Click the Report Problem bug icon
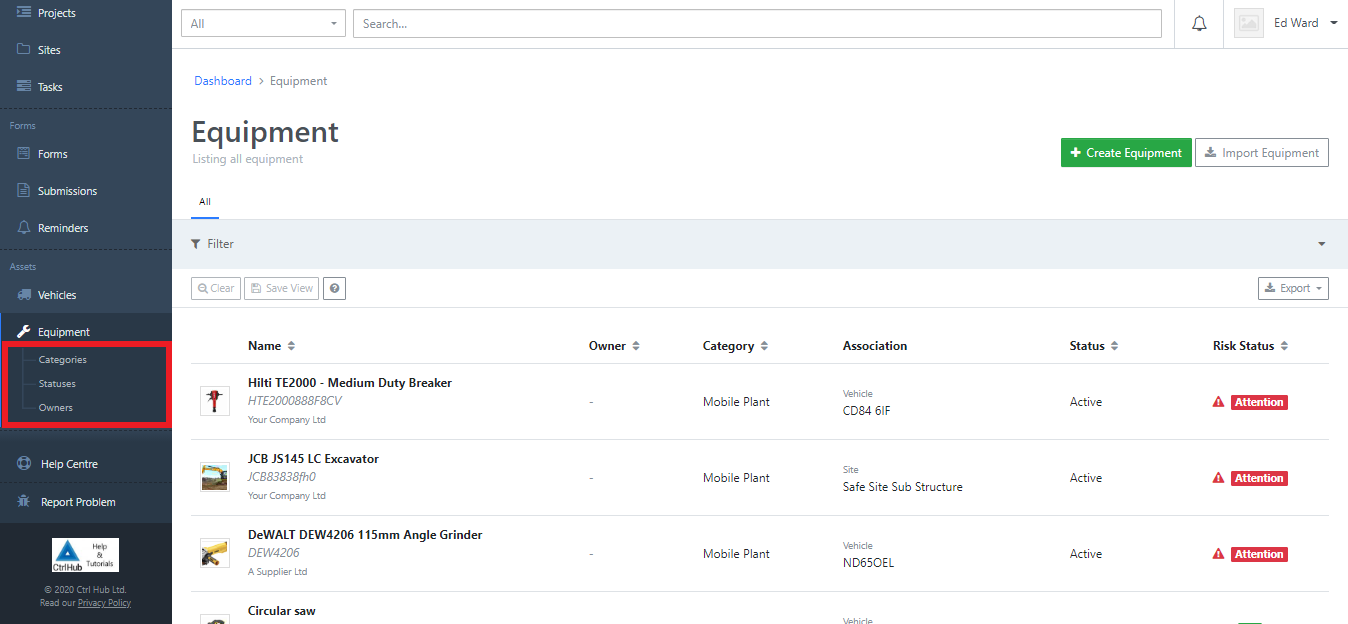1348x624 pixels. [25, 501]
